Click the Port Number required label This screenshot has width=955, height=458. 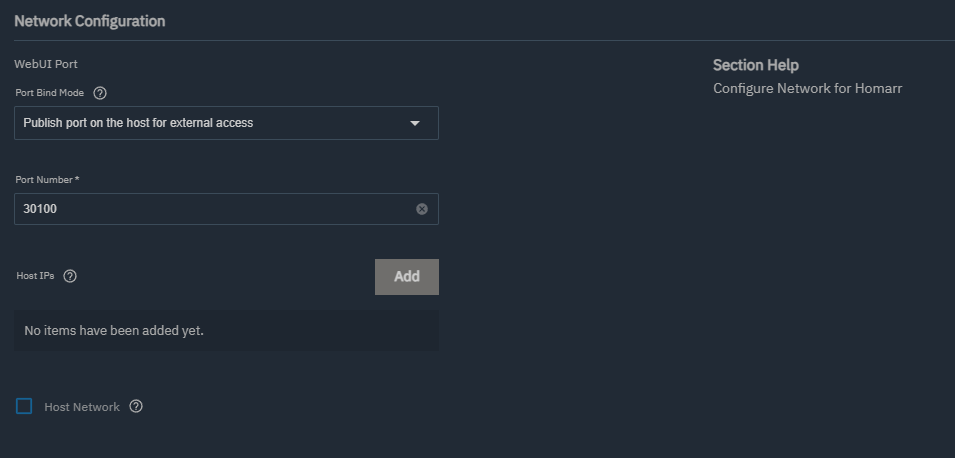click(48, 180)
